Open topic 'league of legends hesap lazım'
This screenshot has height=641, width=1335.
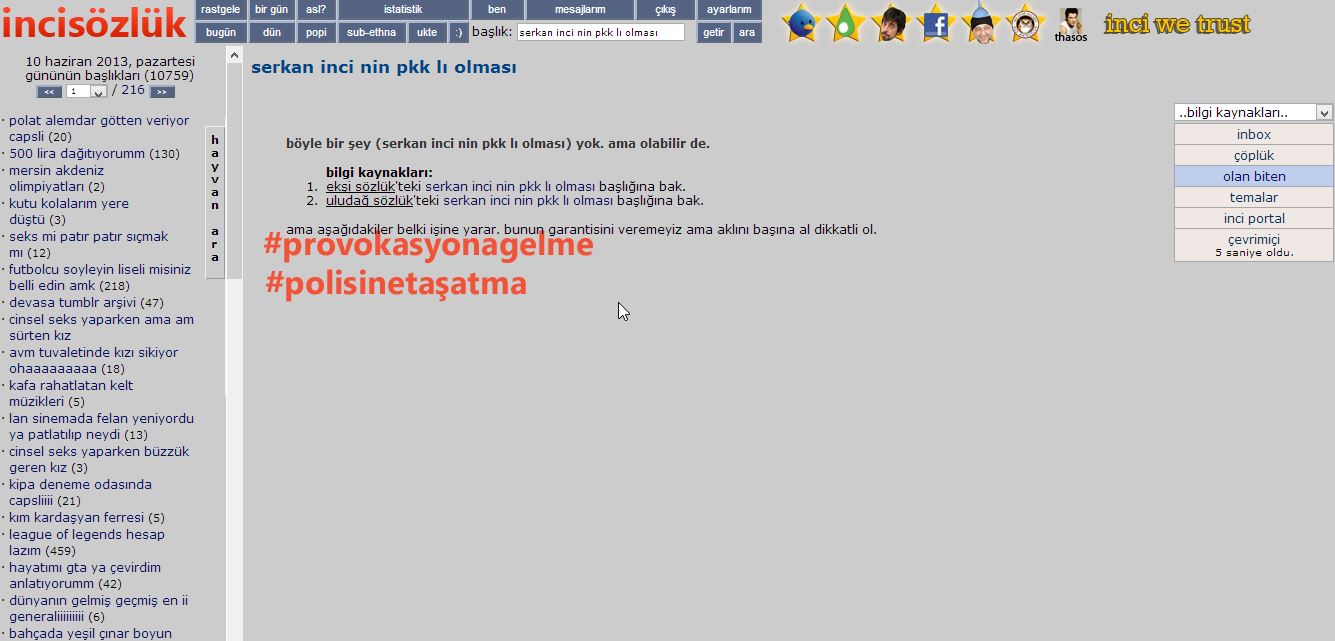point(87,542)
